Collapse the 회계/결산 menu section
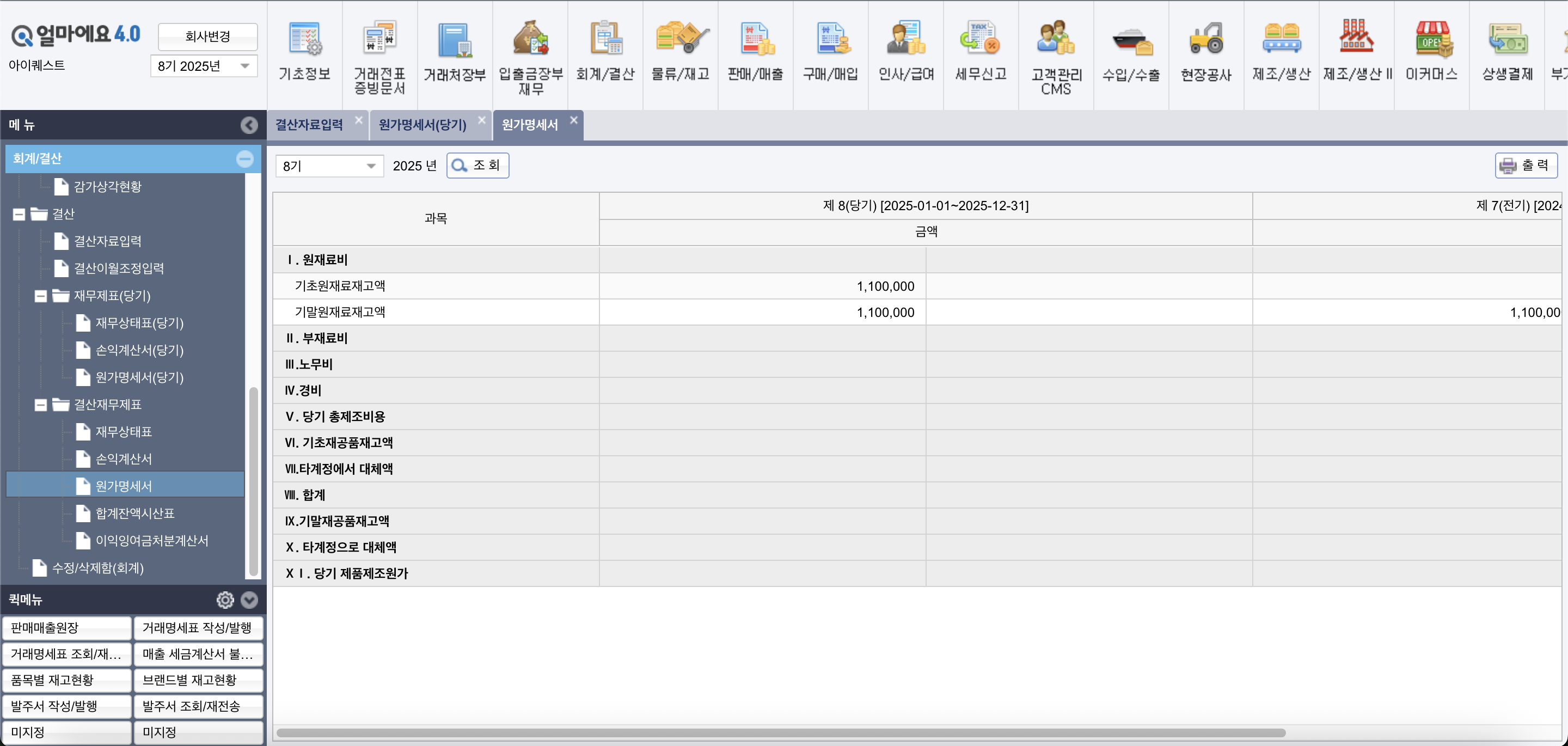The image size is (1568, 746). (x=244, y=159)
